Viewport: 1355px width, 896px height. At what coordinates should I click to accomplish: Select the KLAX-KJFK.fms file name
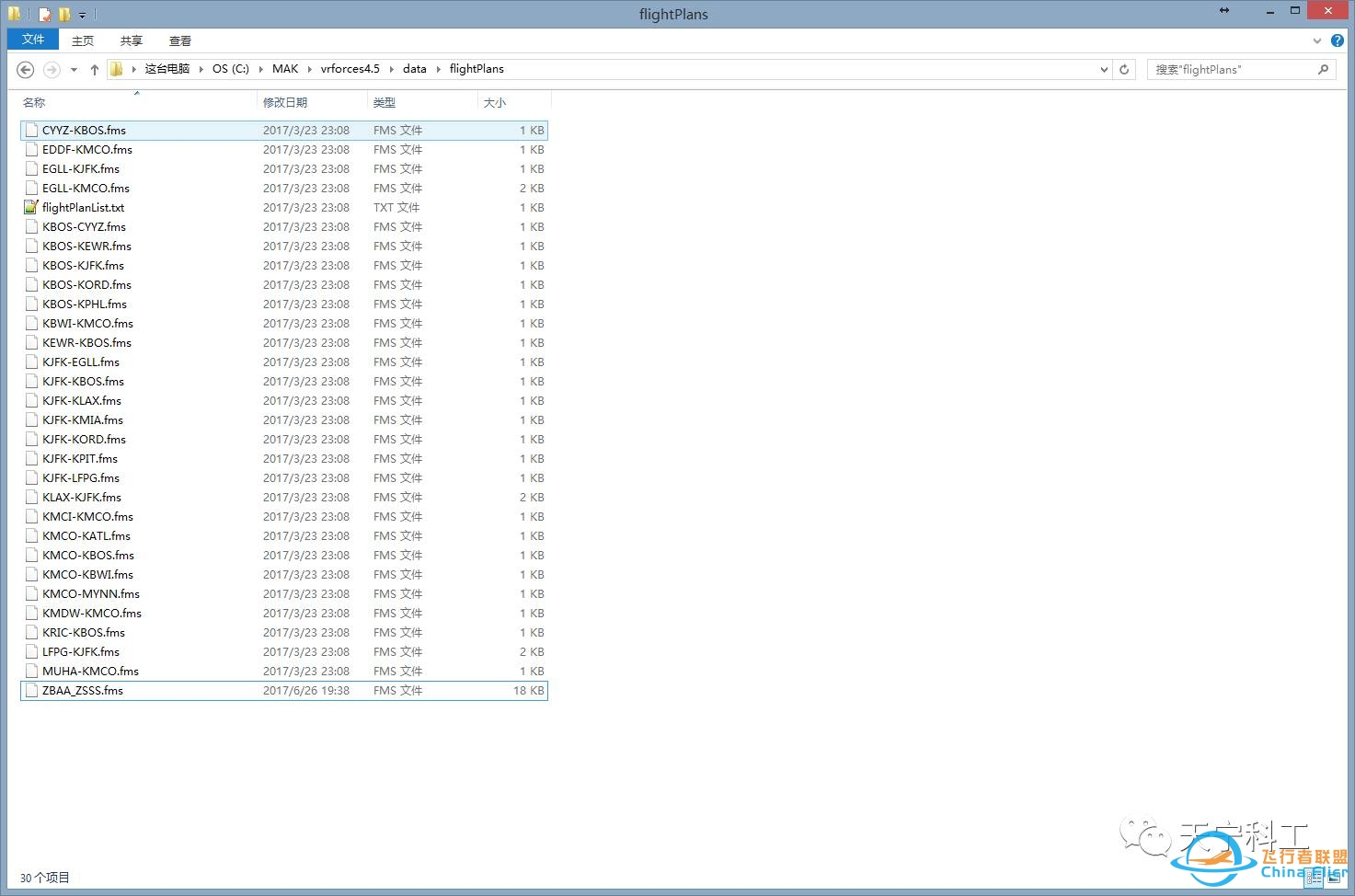click(x=82, y=498)
